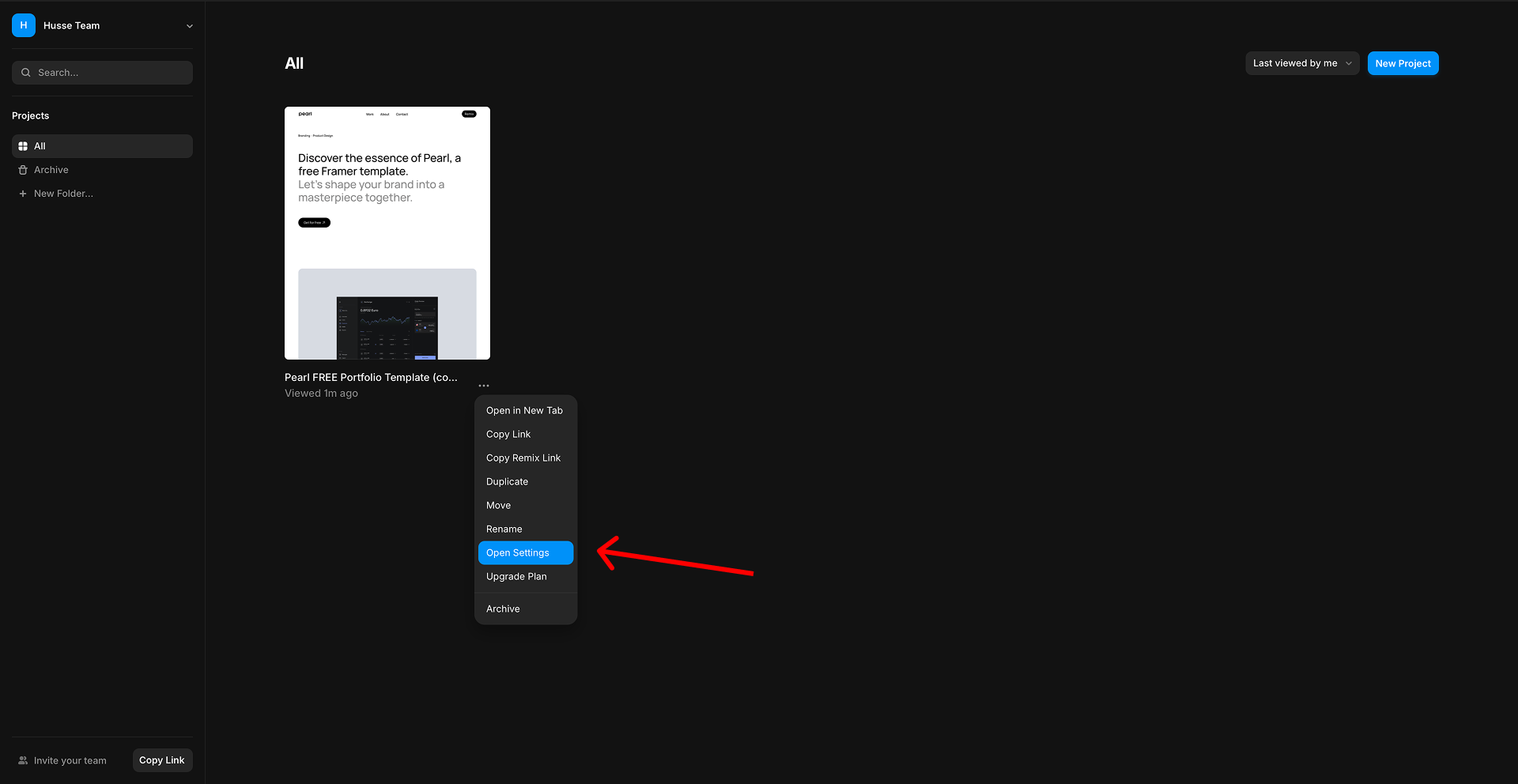Select Copy Link in context menu
This screenshot has height=784, width=1518.
click(526, 435)
